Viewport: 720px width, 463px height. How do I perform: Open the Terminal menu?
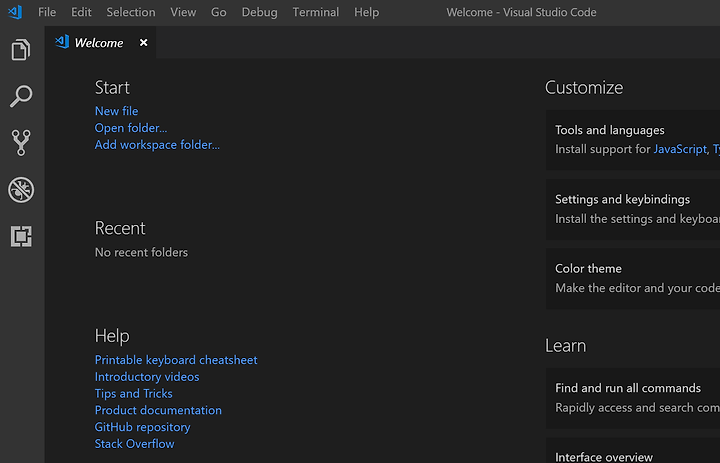(316, 12)
